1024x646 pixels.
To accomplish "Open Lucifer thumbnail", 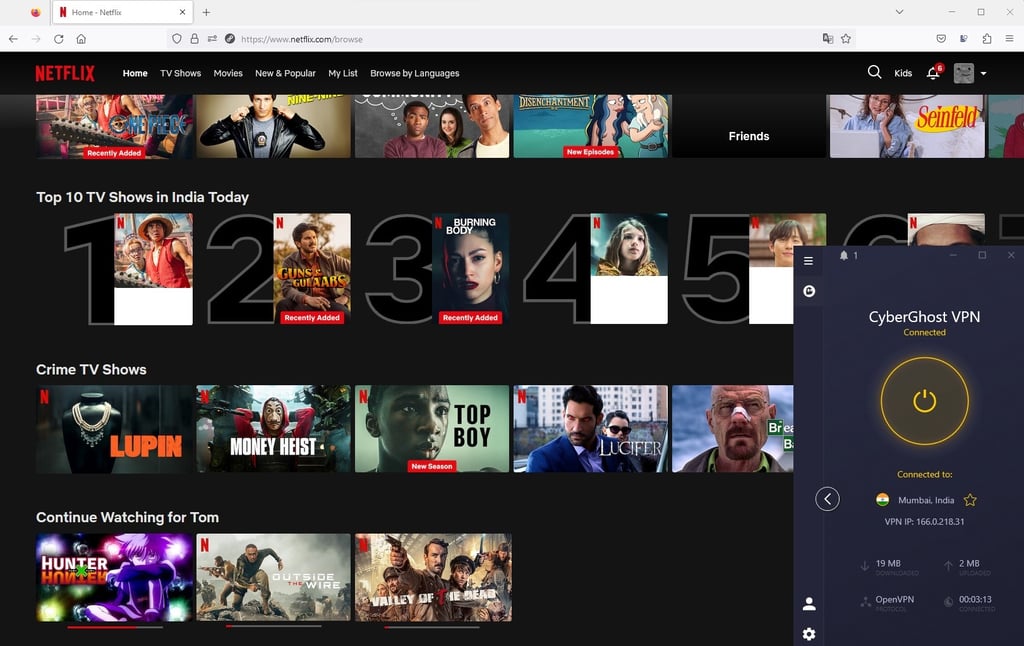I will point(590,428).
